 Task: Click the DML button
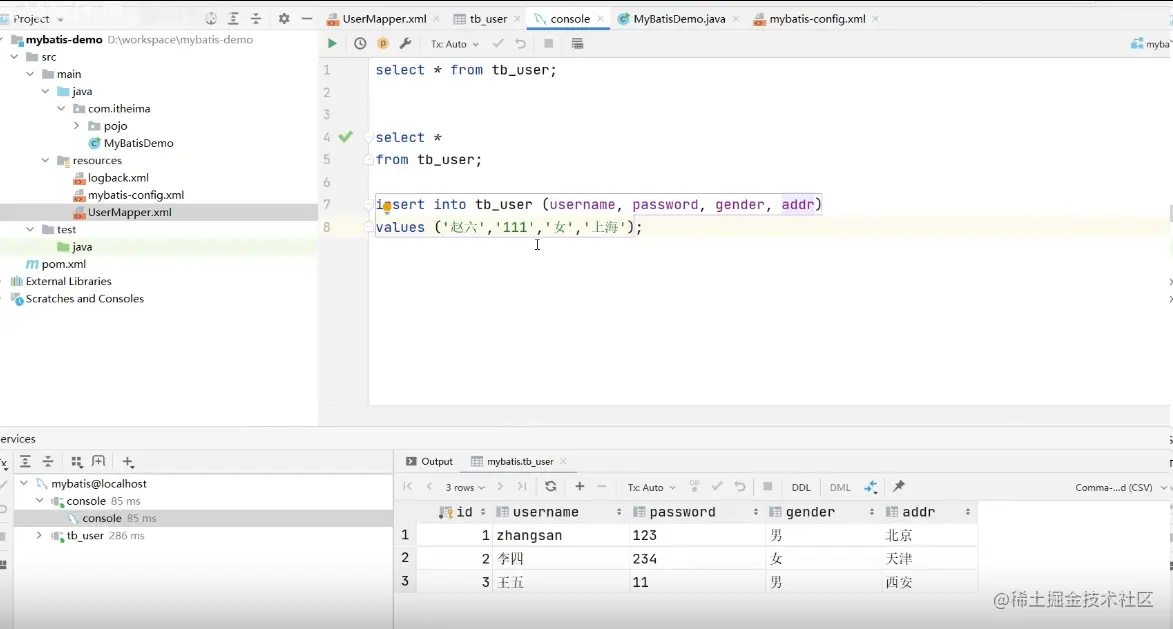[x=839, y=487]
